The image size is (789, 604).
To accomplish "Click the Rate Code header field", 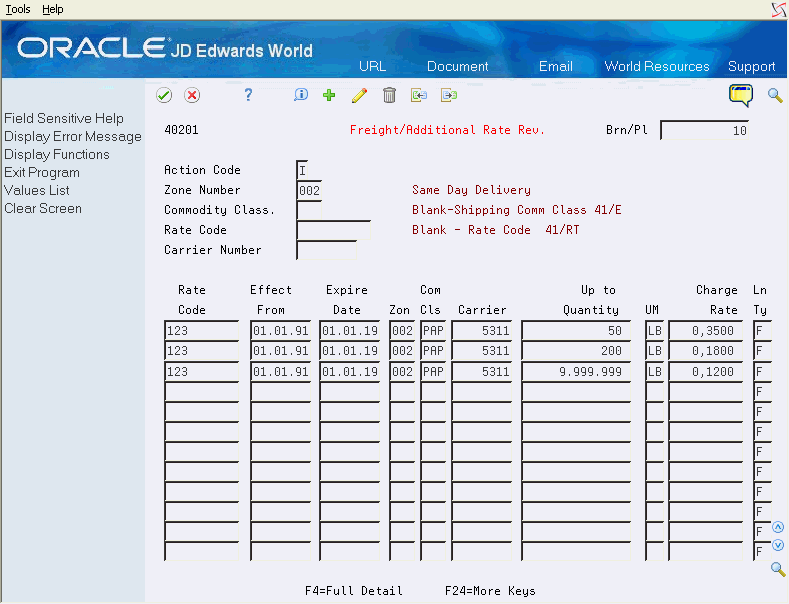I will tap(334, 231).
